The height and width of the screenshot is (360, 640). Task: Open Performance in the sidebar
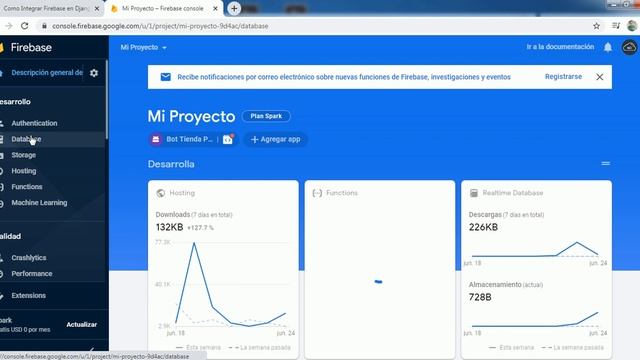(31, 274)
